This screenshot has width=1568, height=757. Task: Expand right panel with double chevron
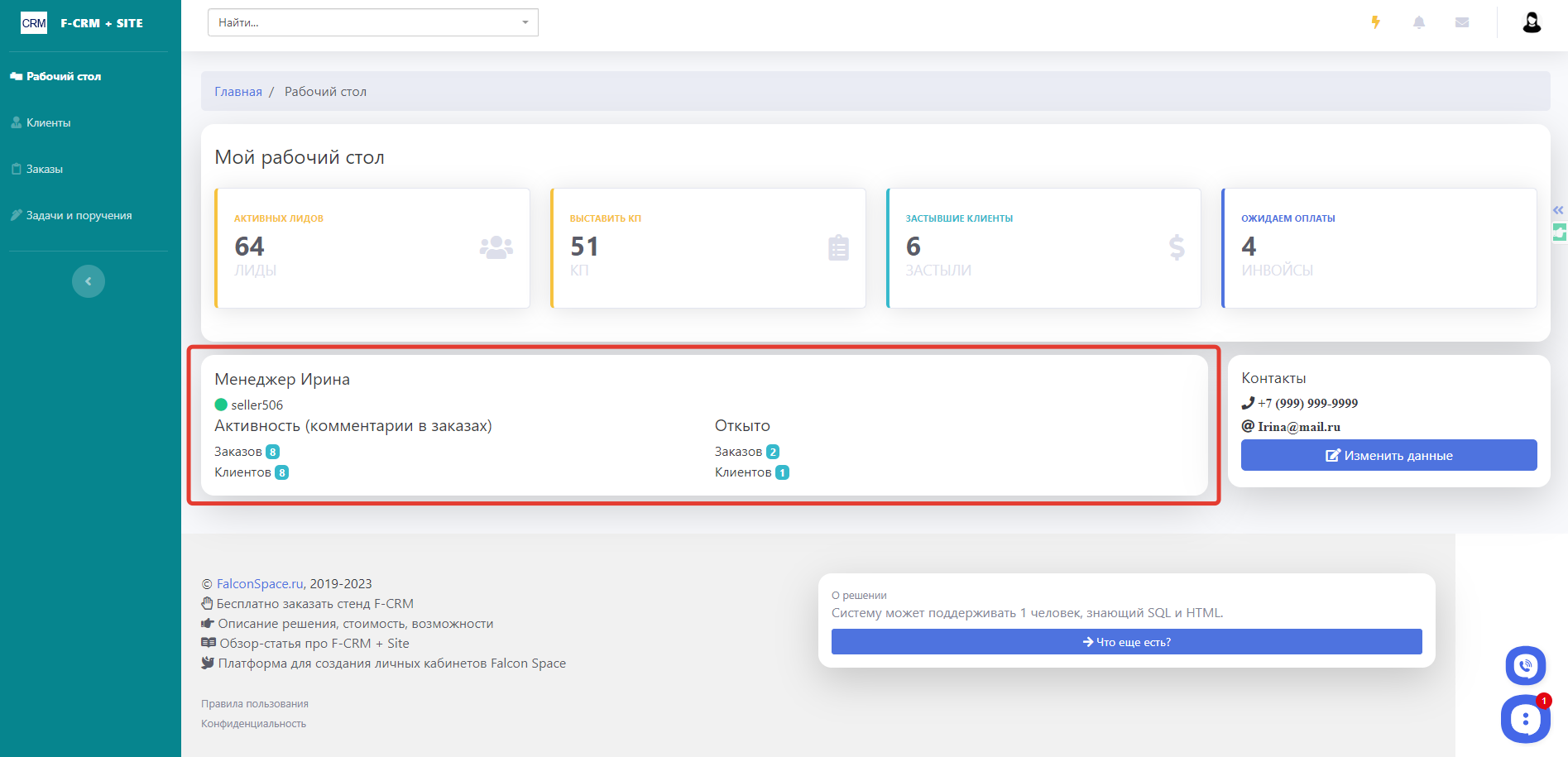[x=1558, y=210]
